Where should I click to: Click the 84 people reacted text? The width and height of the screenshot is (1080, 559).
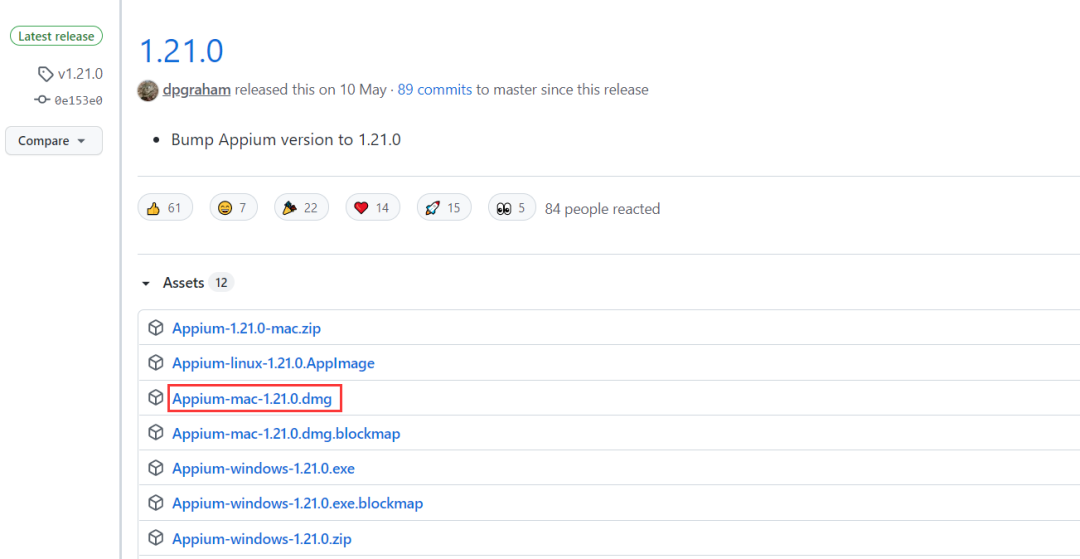602,209
